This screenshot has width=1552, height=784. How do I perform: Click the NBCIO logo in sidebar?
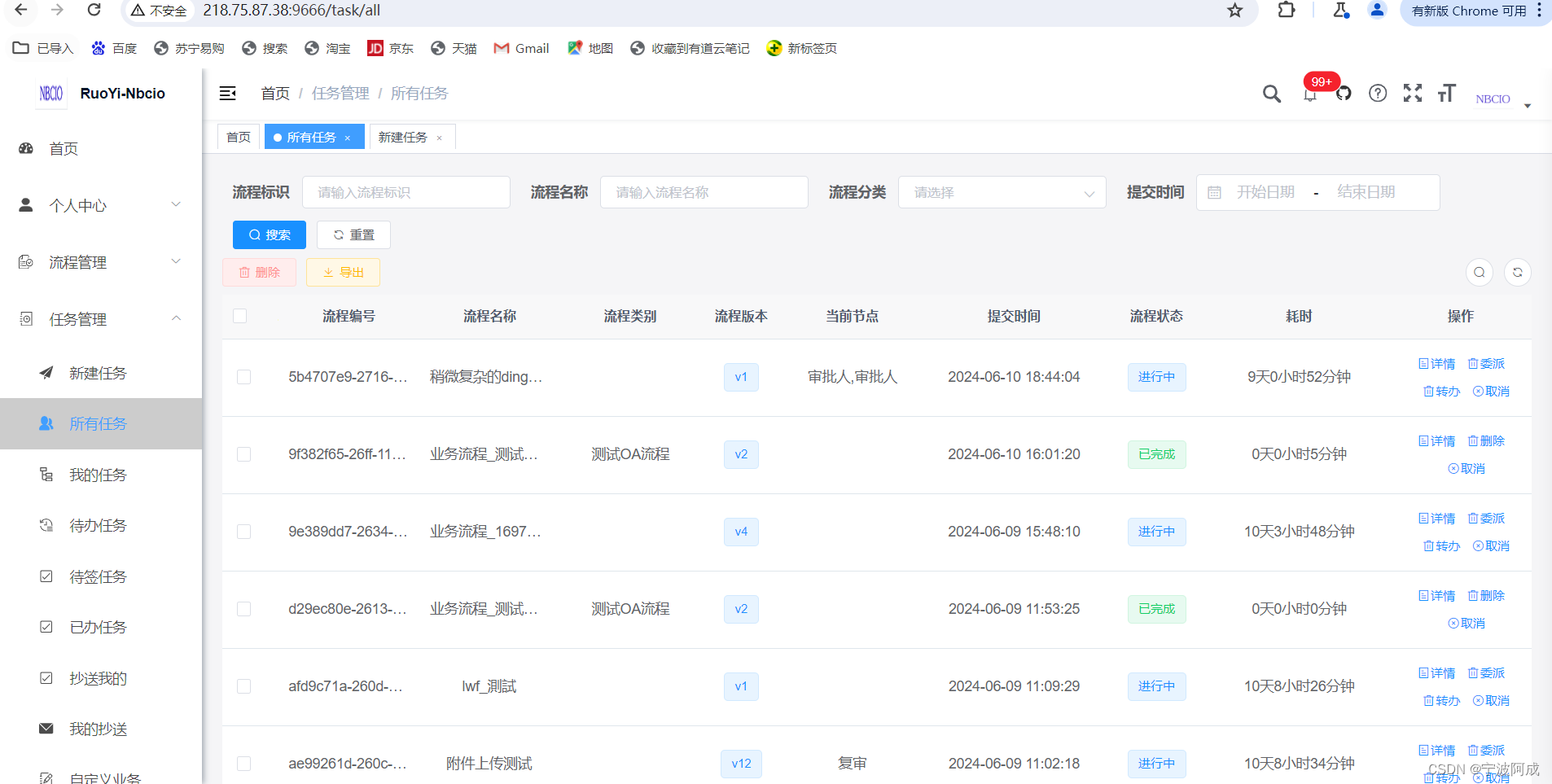(51, 94)
